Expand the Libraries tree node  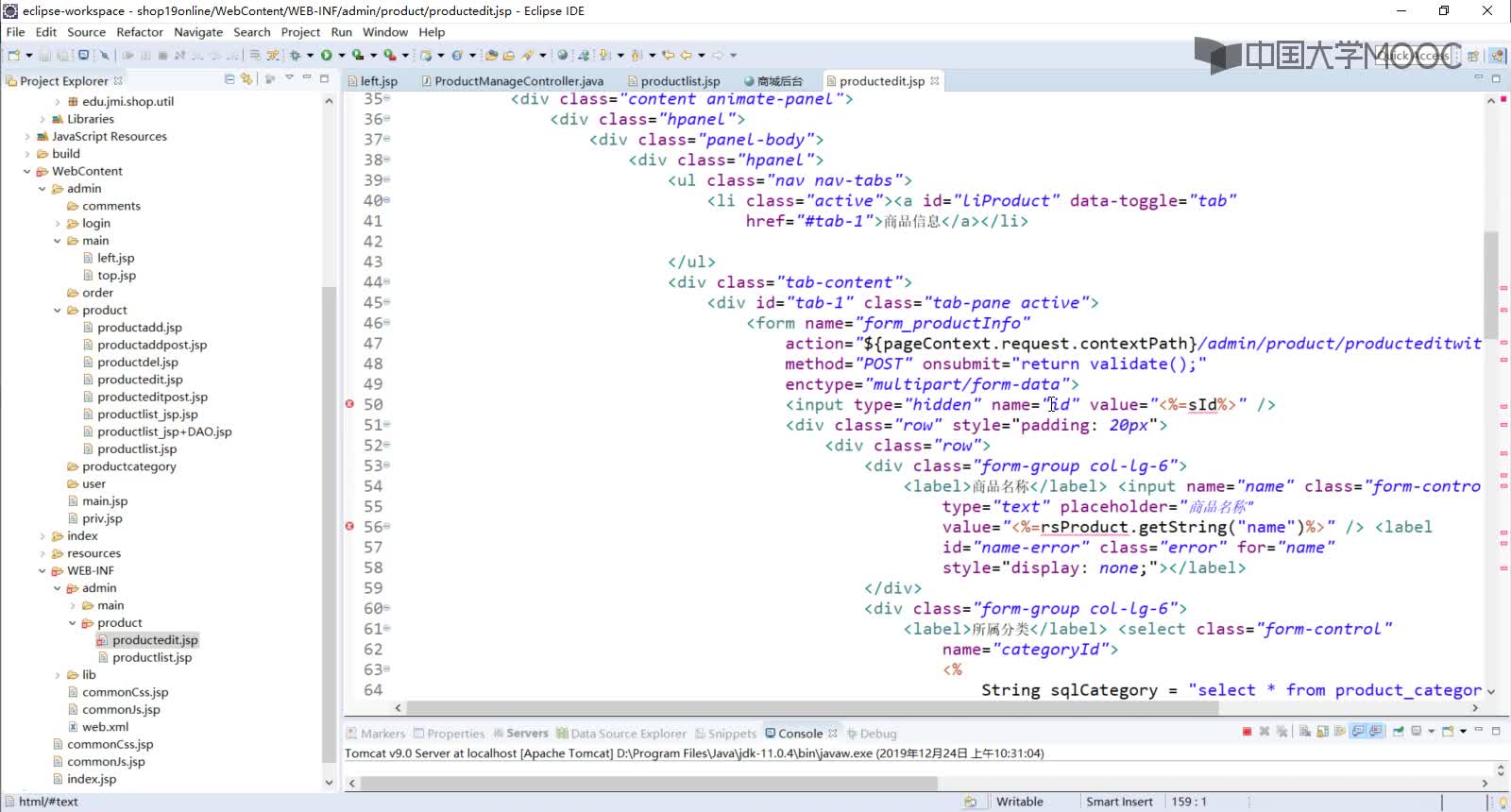pyautogui.click(x=42, y=119)
